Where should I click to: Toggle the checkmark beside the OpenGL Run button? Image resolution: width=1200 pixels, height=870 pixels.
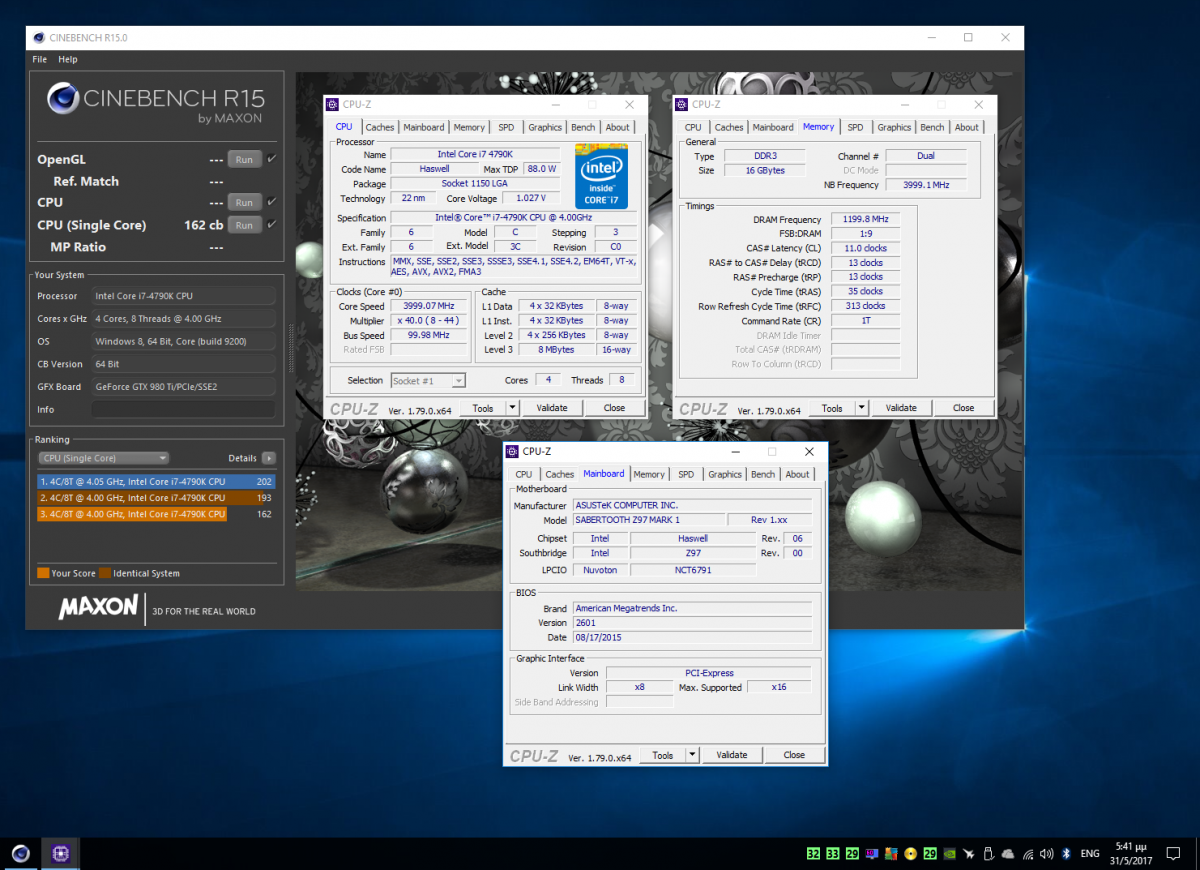272,159
